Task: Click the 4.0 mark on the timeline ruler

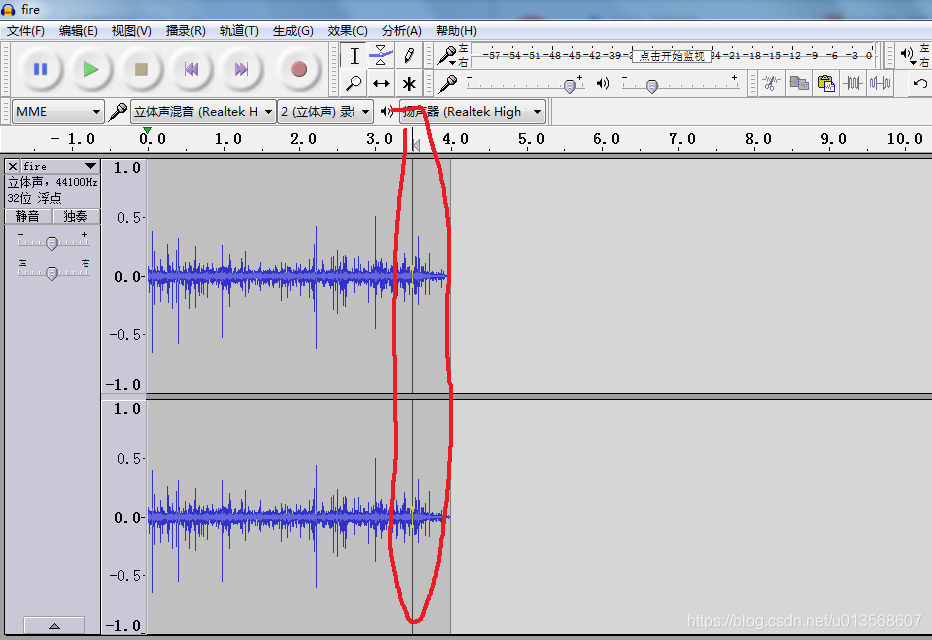Action: (455, 139)
